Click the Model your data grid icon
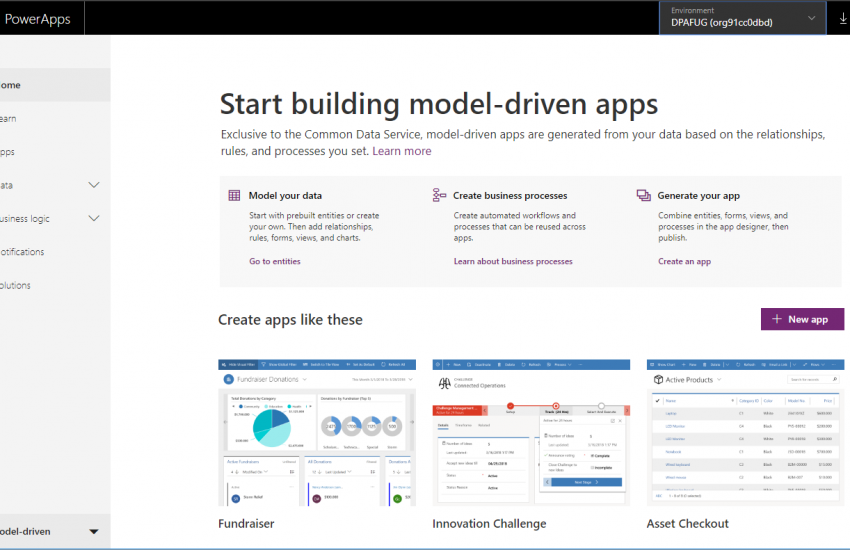850x550 pixels. (234, 196)
